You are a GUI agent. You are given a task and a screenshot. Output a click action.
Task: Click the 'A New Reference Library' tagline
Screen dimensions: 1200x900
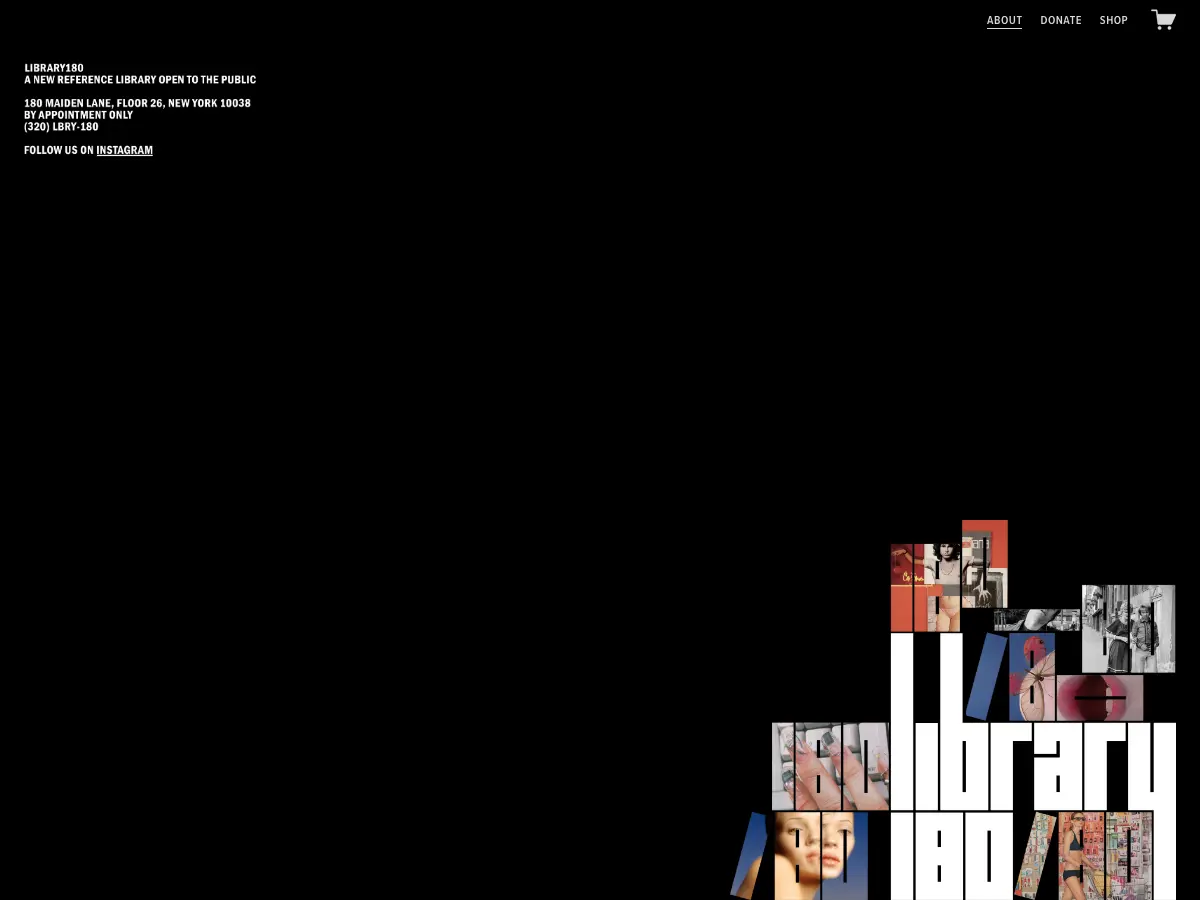(140, 80)
